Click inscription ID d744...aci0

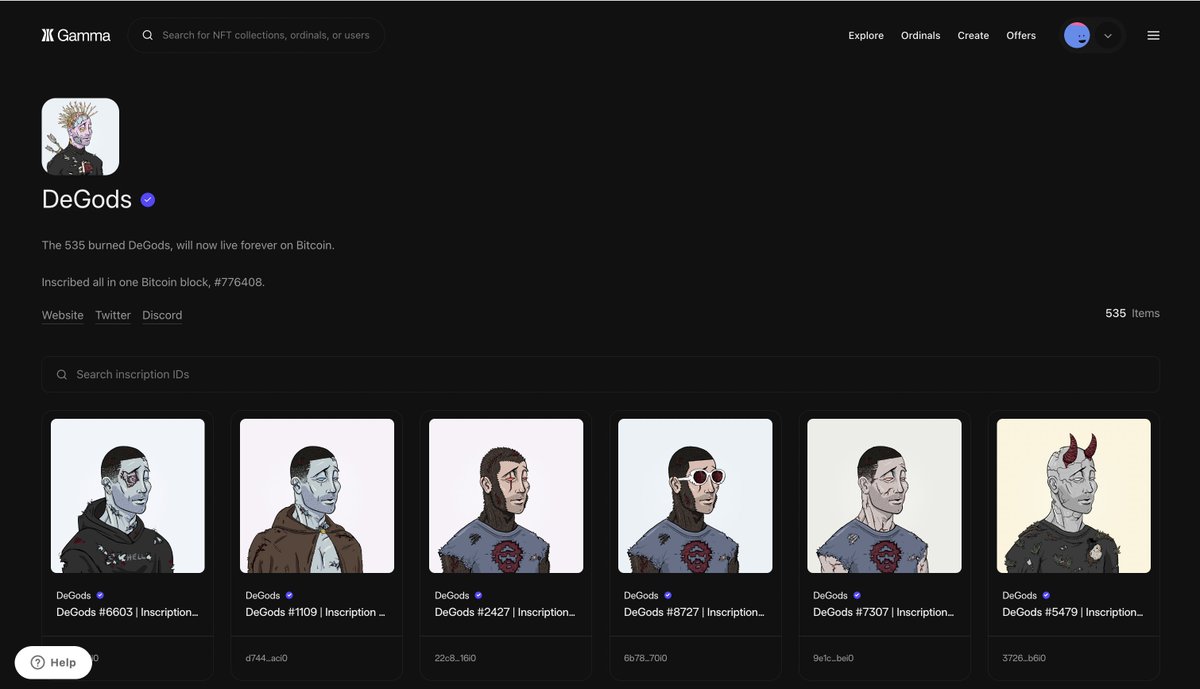(266, 658)
